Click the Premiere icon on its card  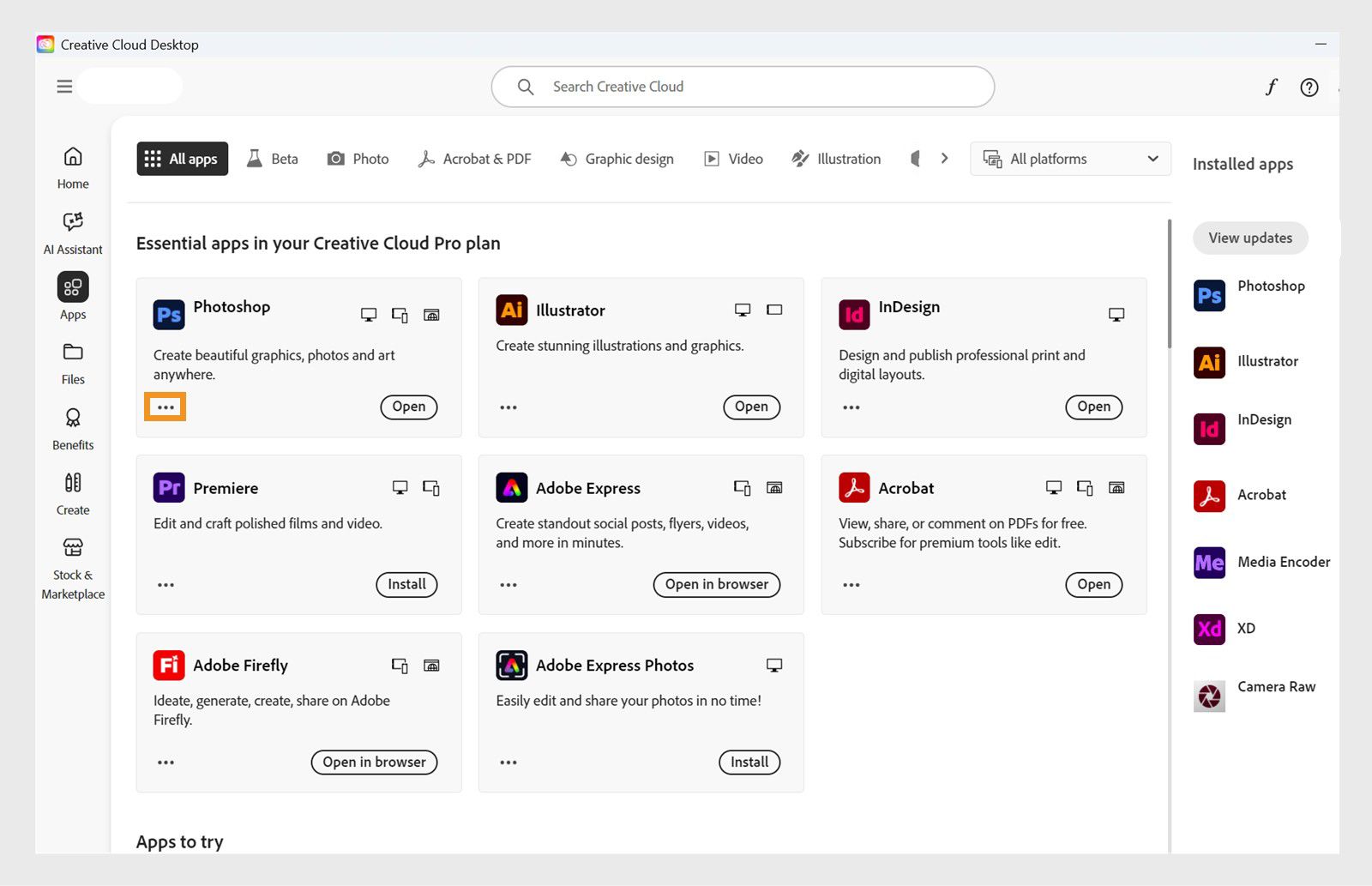click(x=169, y=487)
